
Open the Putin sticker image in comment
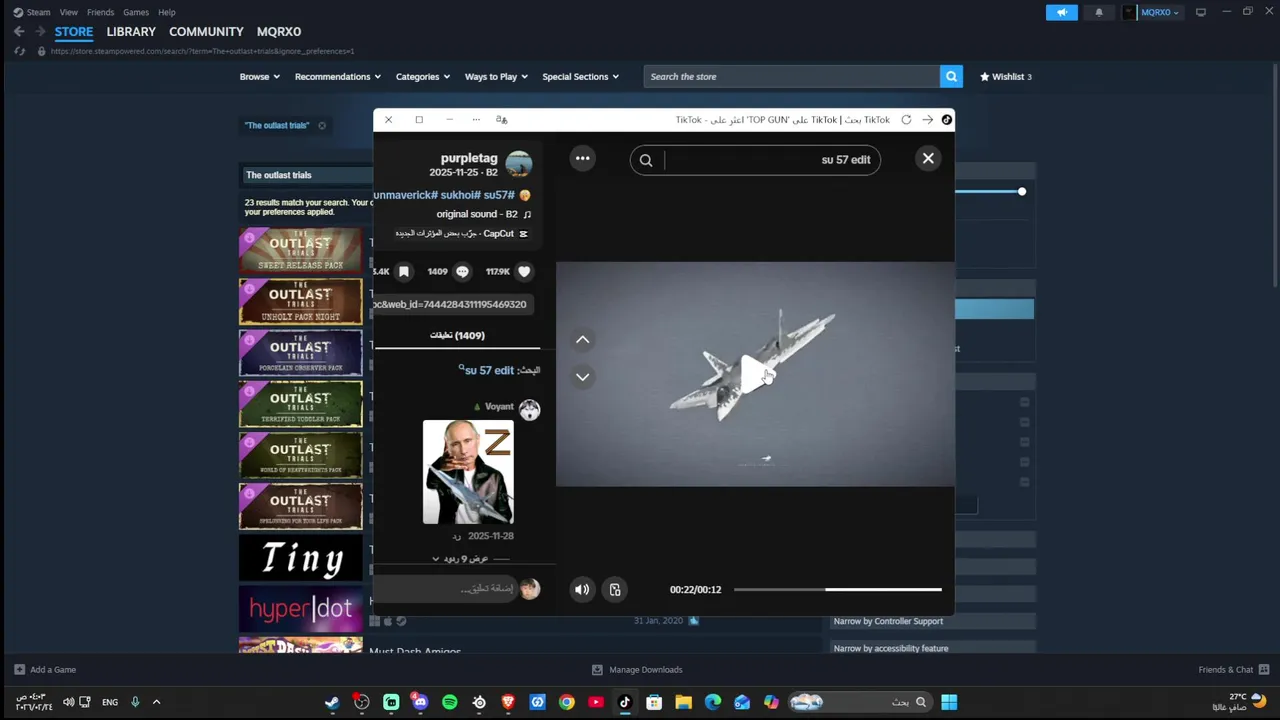(x=468, y=472)
